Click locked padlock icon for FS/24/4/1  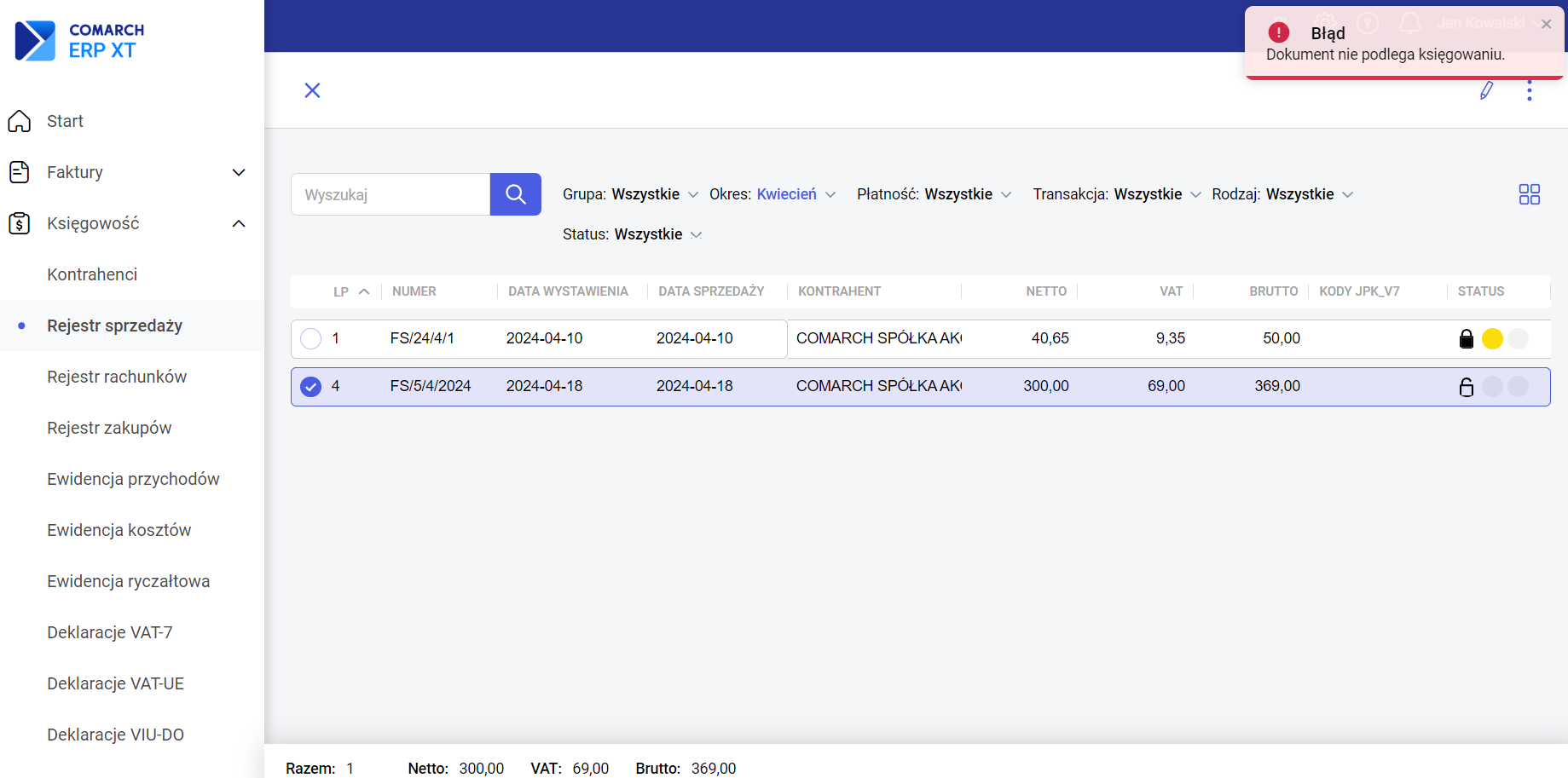tap(1466, 339)
